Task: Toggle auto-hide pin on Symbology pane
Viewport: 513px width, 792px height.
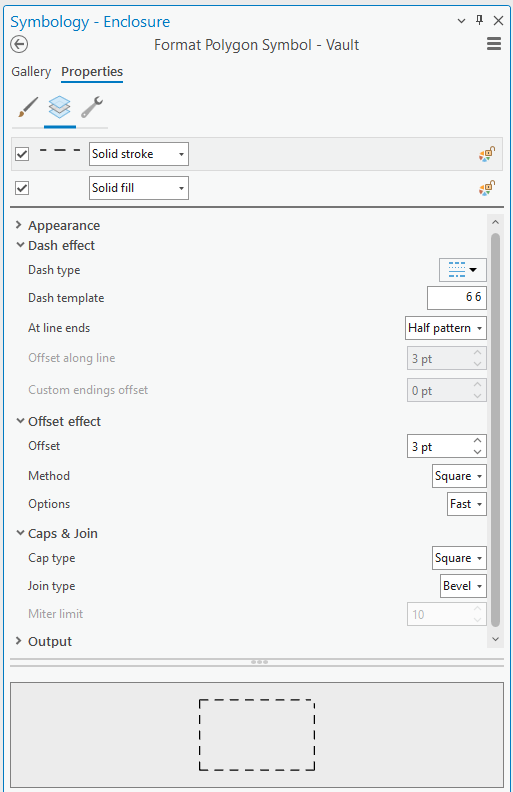Action: pos(480,20)
